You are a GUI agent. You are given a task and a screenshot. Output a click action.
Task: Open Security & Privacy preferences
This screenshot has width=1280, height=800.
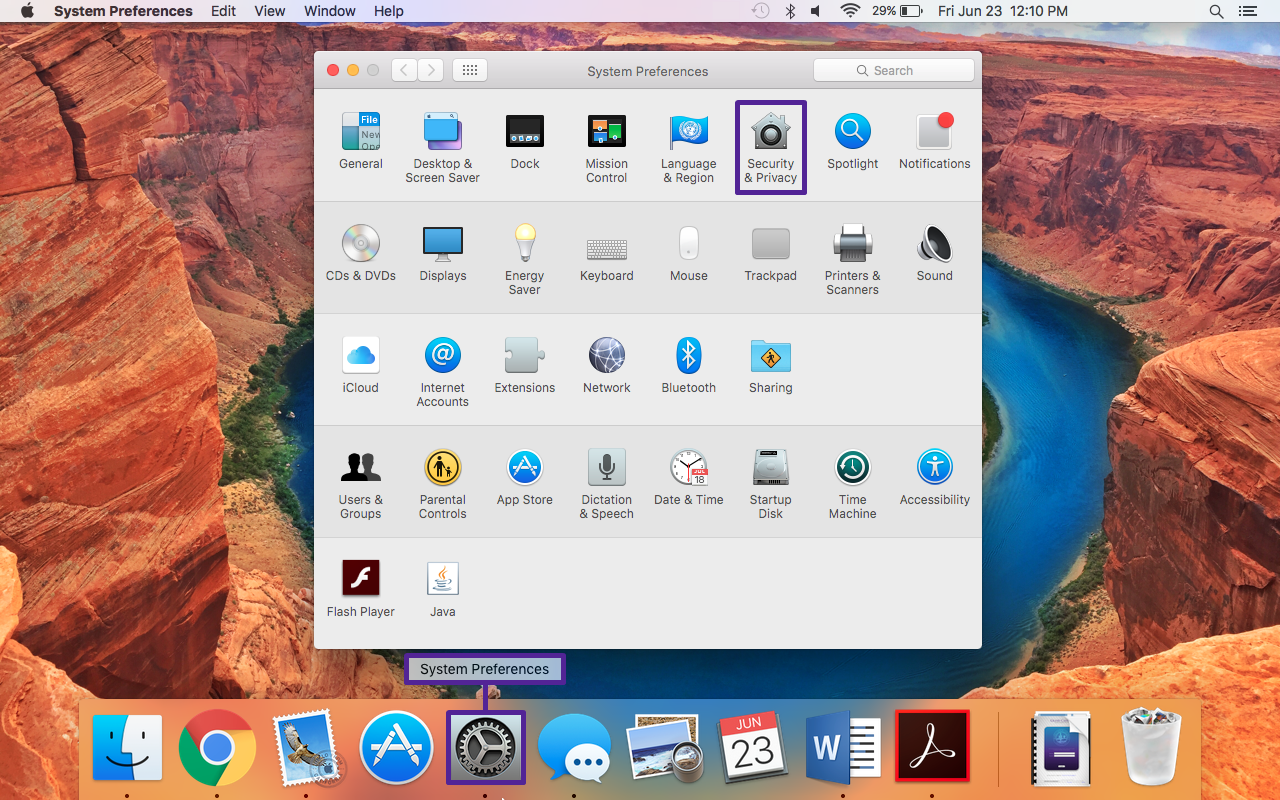coord(771,148)
